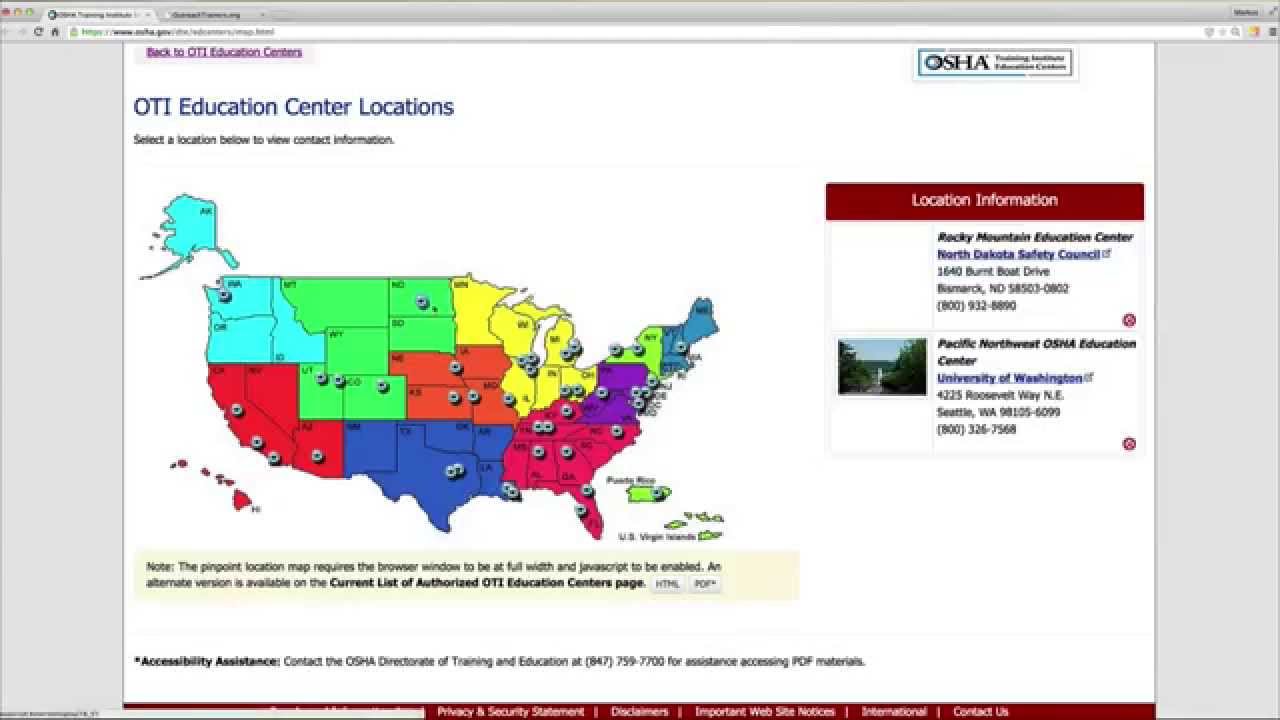Open the Contact Us footer link
This screenshot has height=720, width=1280.
980,712
